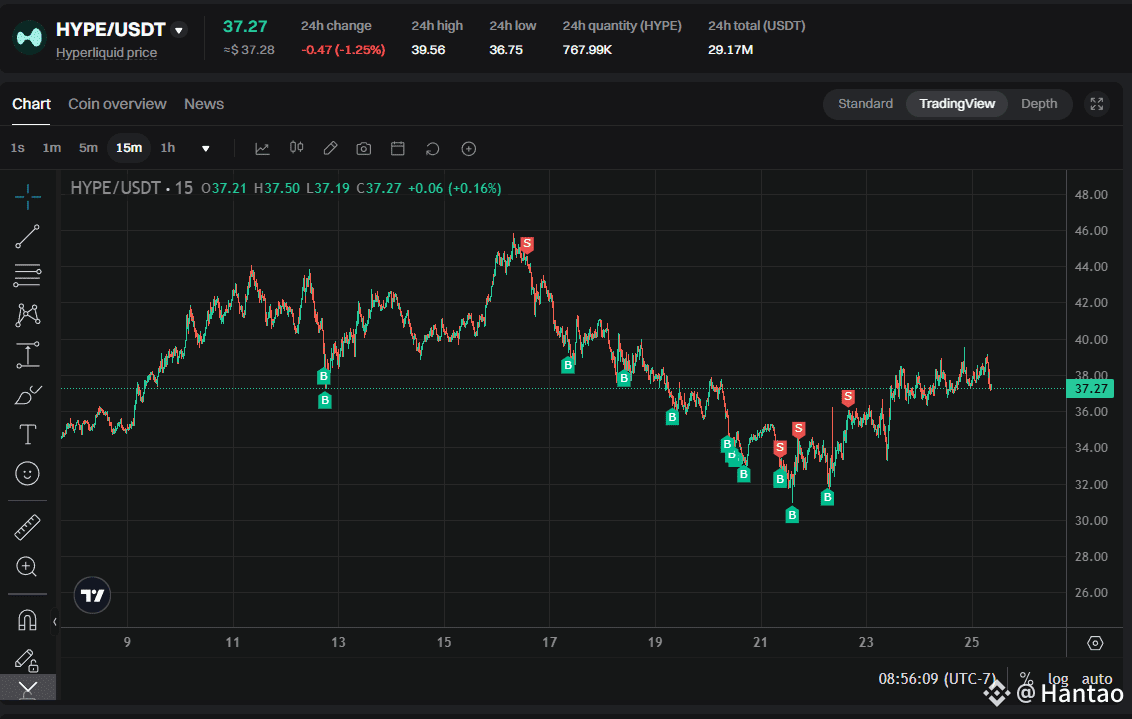Click the HYPE/USDT · 15 chart legend title

(x=131, y=188)
